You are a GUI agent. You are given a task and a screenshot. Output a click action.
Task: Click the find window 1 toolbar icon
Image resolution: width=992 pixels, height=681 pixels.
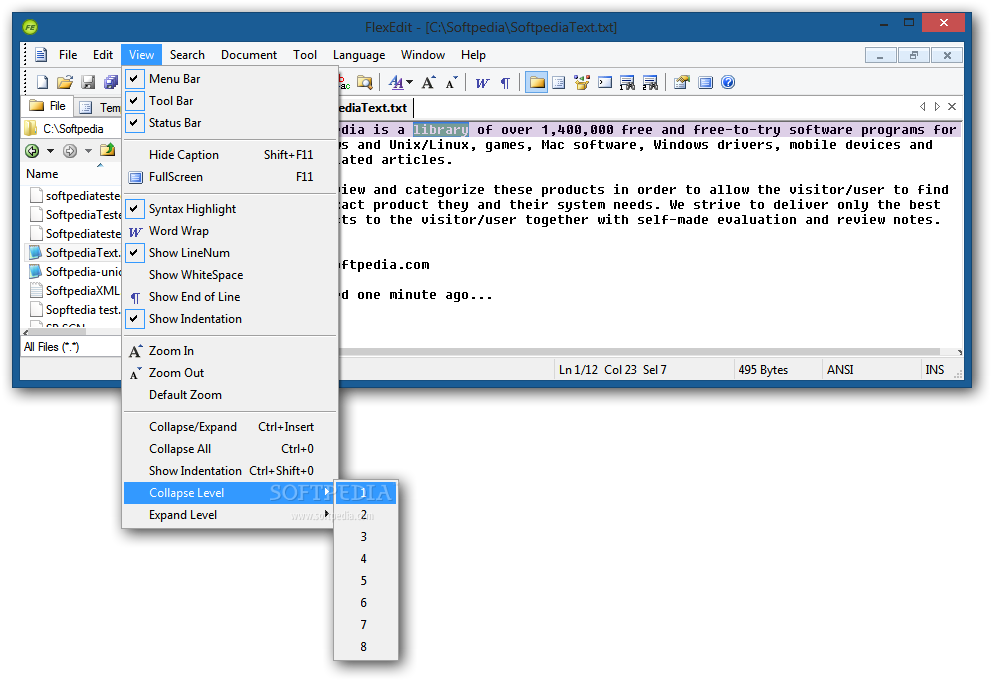[x=627, y=82]
